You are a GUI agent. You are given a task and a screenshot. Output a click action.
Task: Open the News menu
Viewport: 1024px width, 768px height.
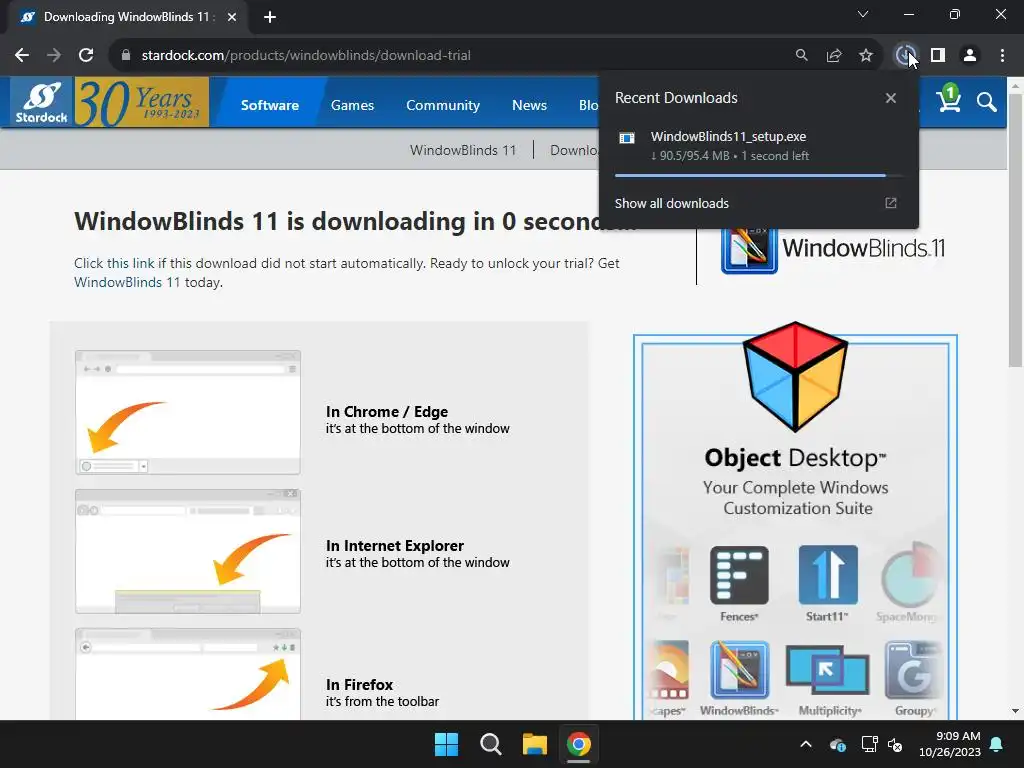pyautogui.click(x=529, y=105)
